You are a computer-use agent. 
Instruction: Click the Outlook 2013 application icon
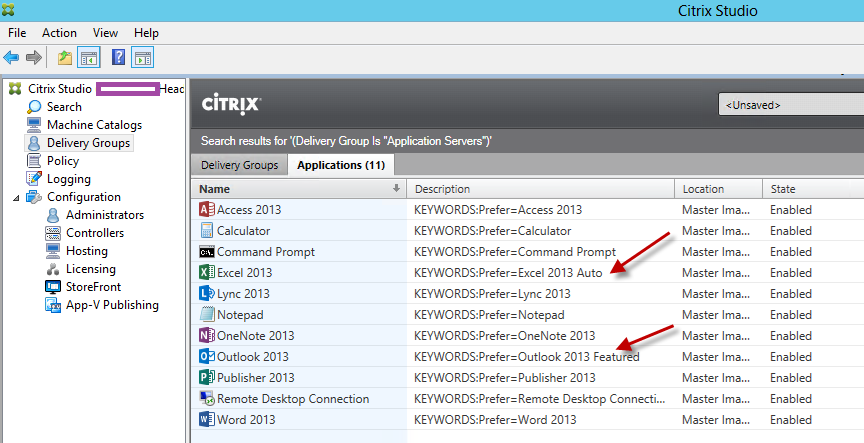point(207,356)
